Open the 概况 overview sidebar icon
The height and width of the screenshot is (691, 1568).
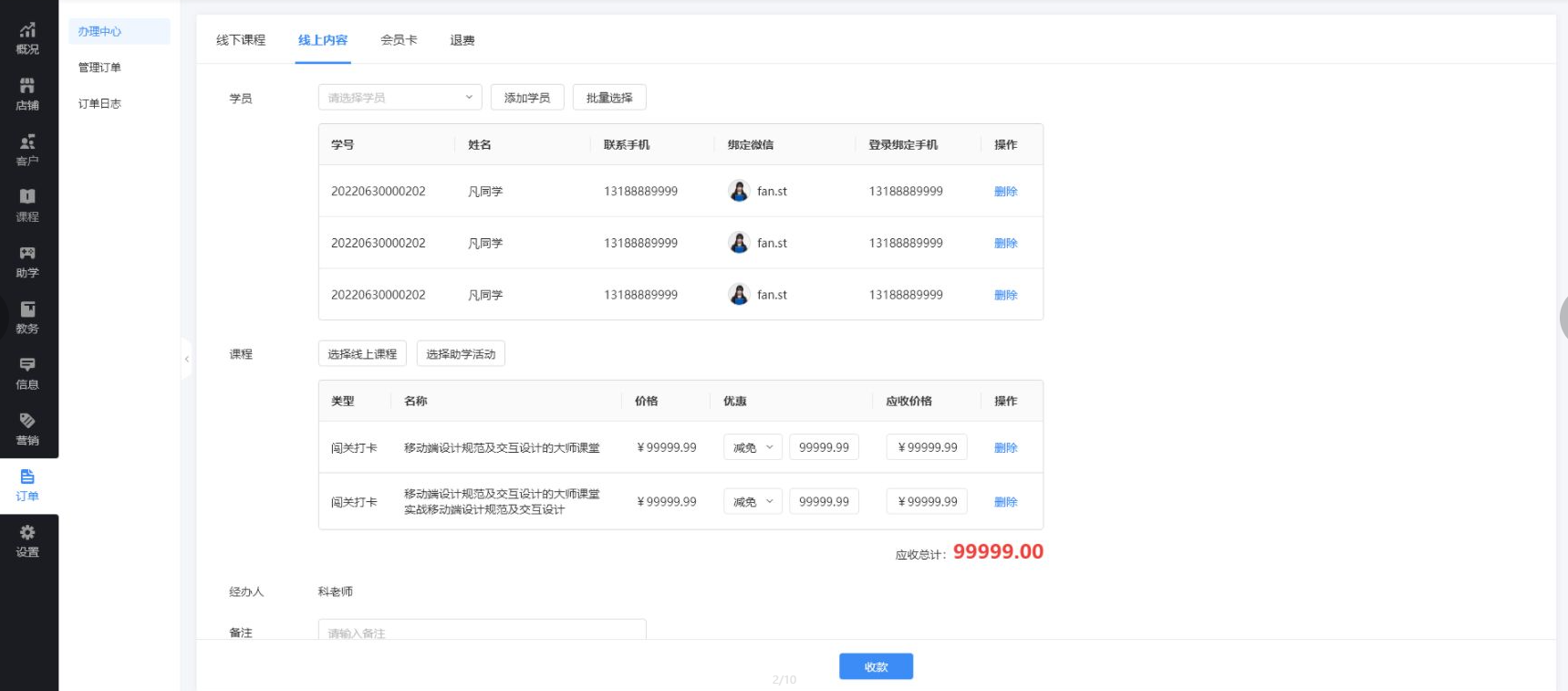[27, 38]
